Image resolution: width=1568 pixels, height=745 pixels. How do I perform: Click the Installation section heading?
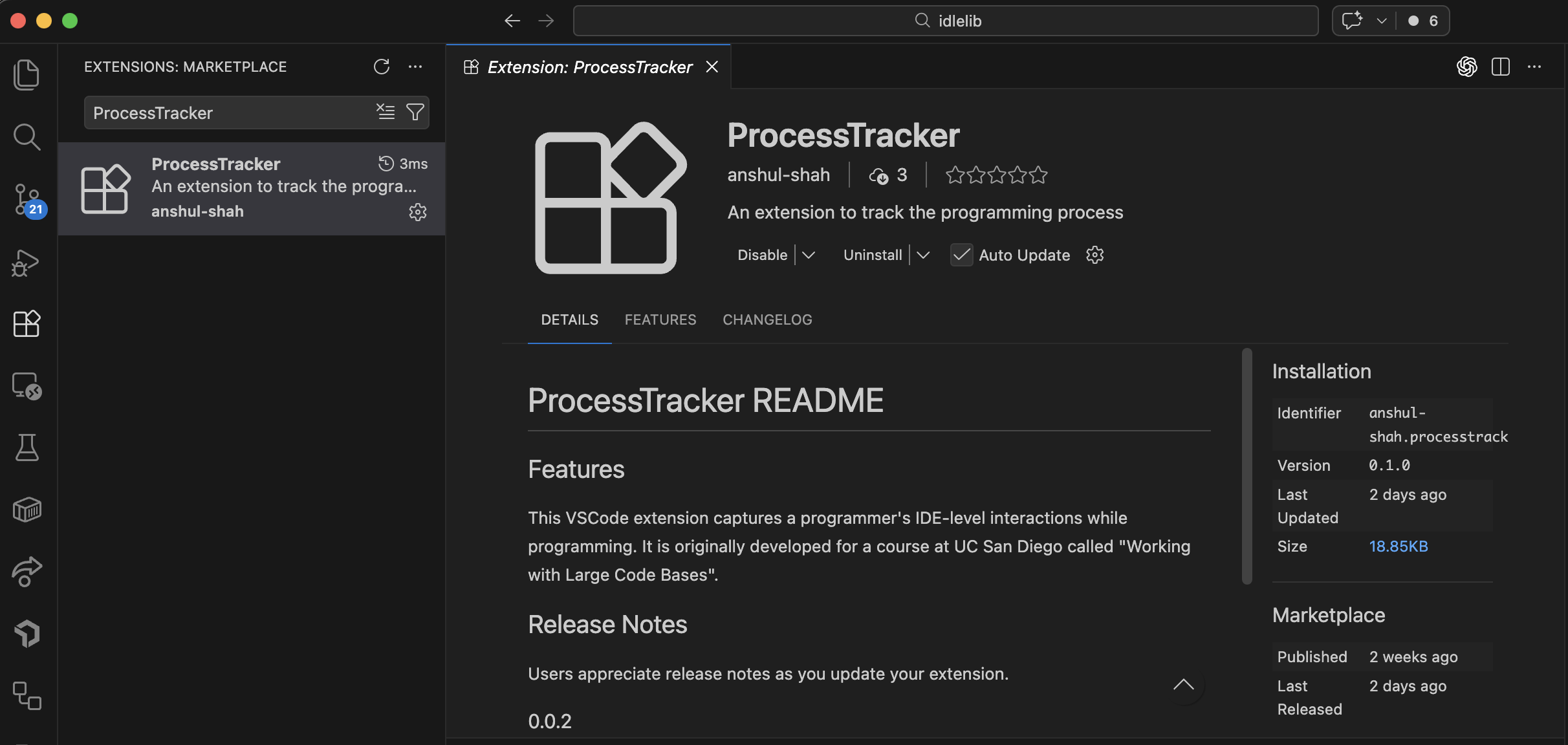tap(1322, 371)
